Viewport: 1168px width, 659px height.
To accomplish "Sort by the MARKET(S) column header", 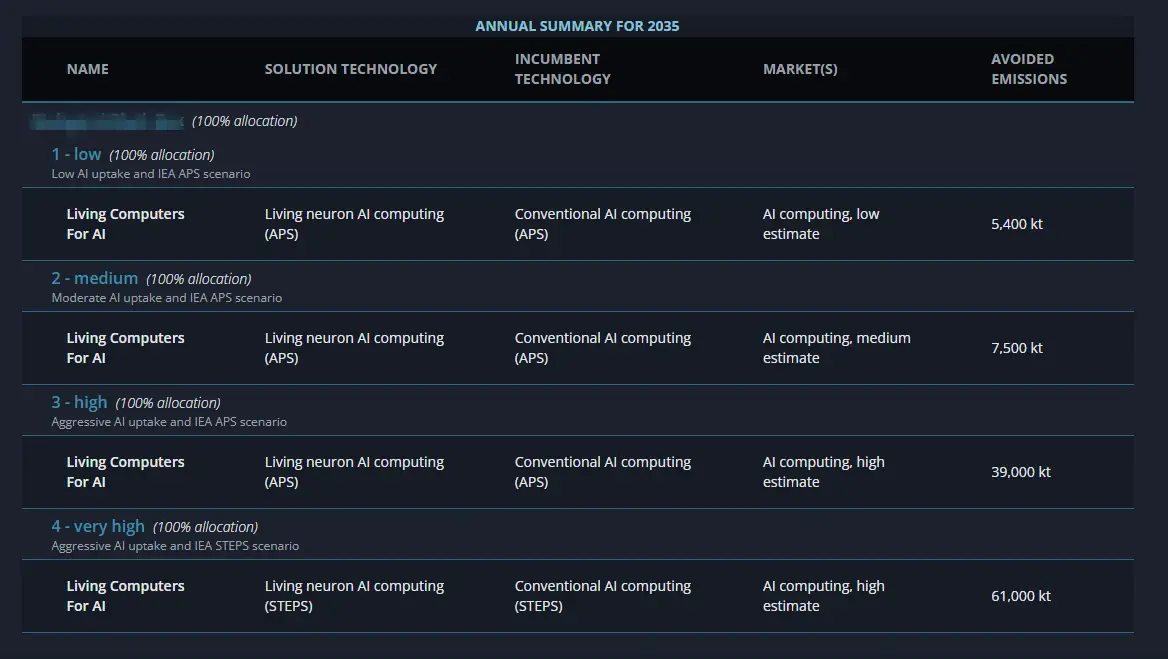I will [800, 69].
